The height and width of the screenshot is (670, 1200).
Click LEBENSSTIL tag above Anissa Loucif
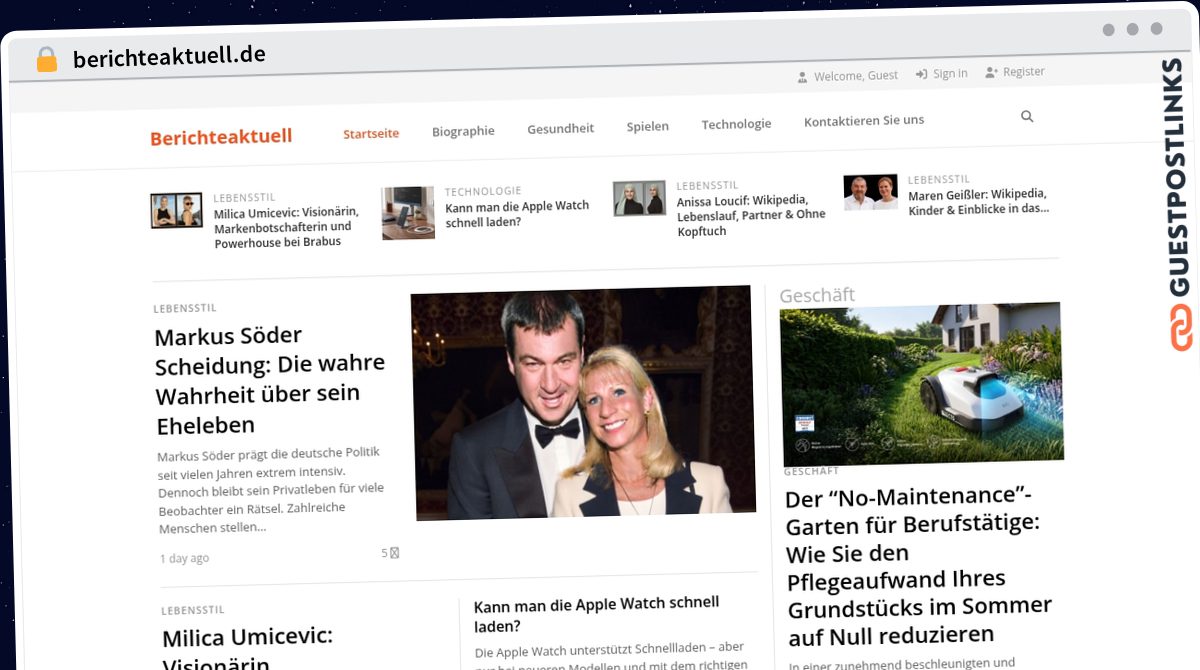pos(707,185)
